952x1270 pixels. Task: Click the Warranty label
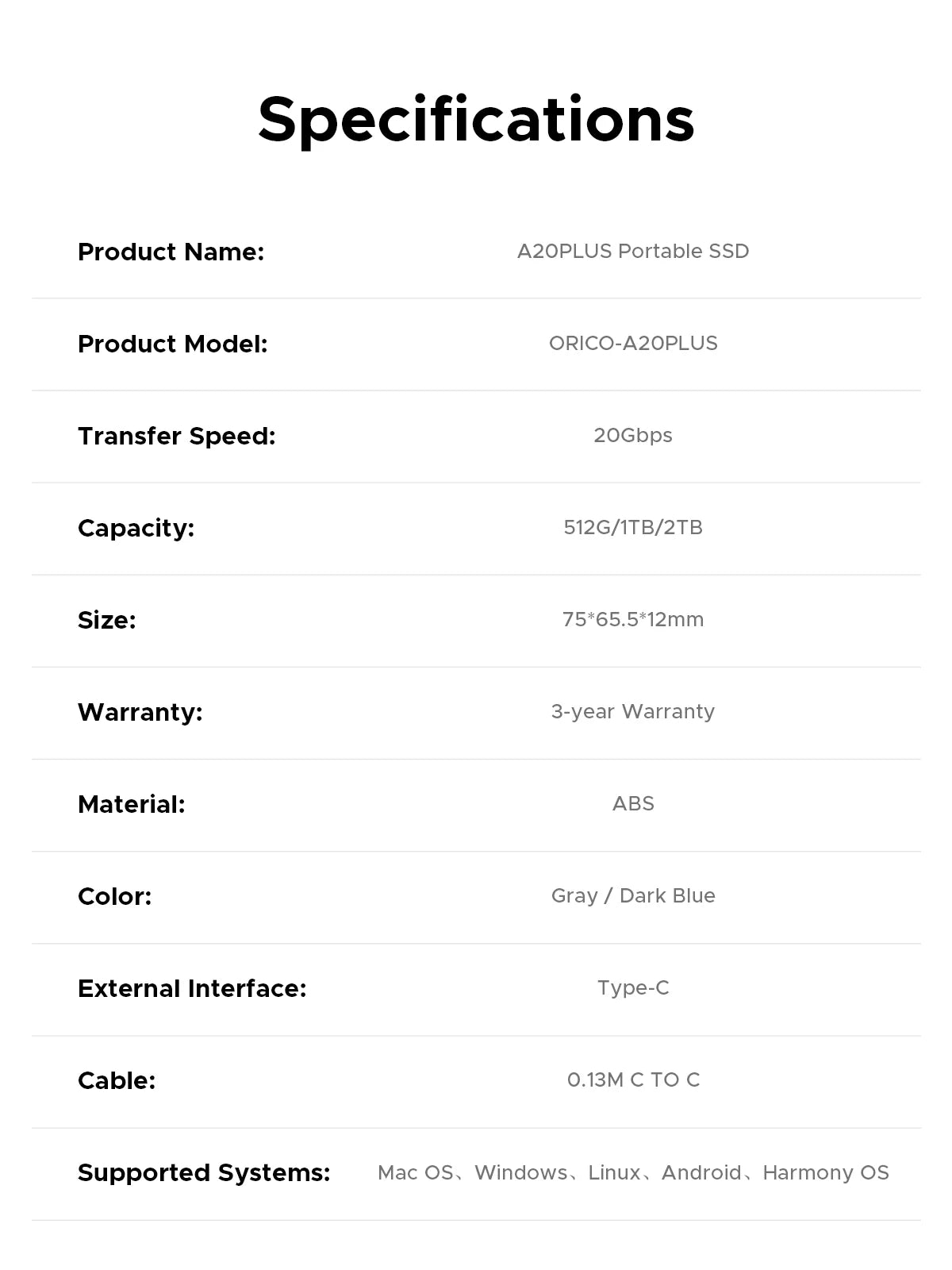pos(140,712)
